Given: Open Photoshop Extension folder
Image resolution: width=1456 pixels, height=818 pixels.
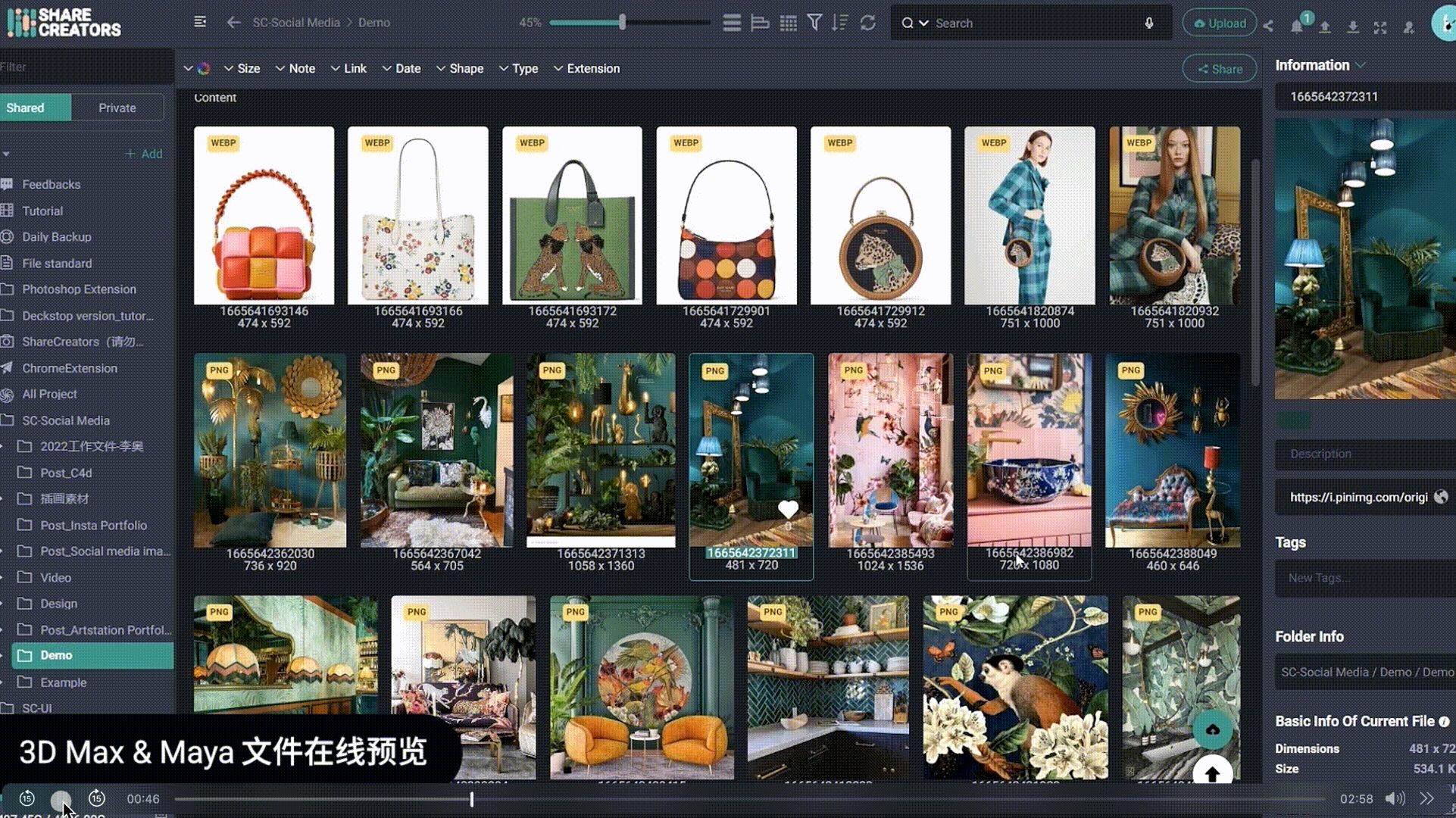Looking at the screenshot, I should pos(79,289).
